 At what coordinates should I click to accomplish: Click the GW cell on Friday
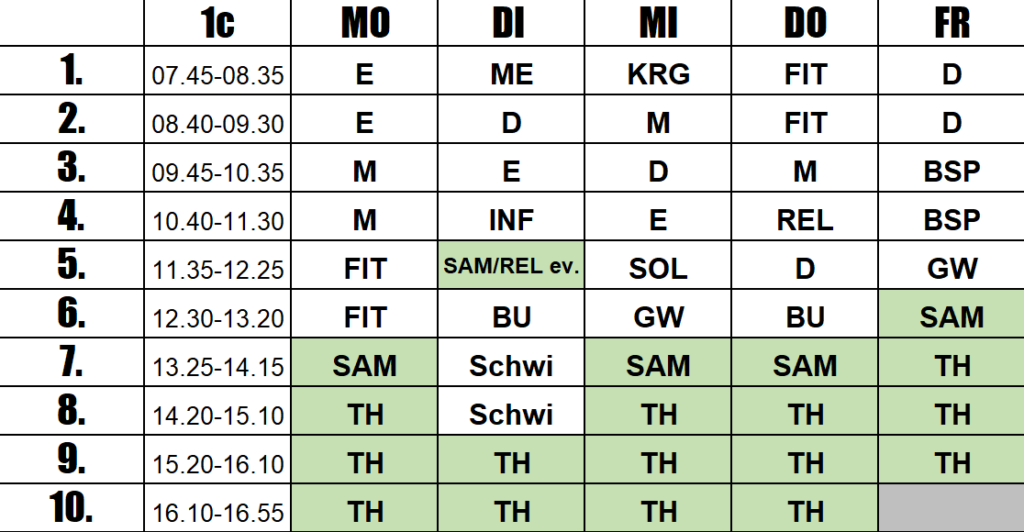tap(952, 266)
